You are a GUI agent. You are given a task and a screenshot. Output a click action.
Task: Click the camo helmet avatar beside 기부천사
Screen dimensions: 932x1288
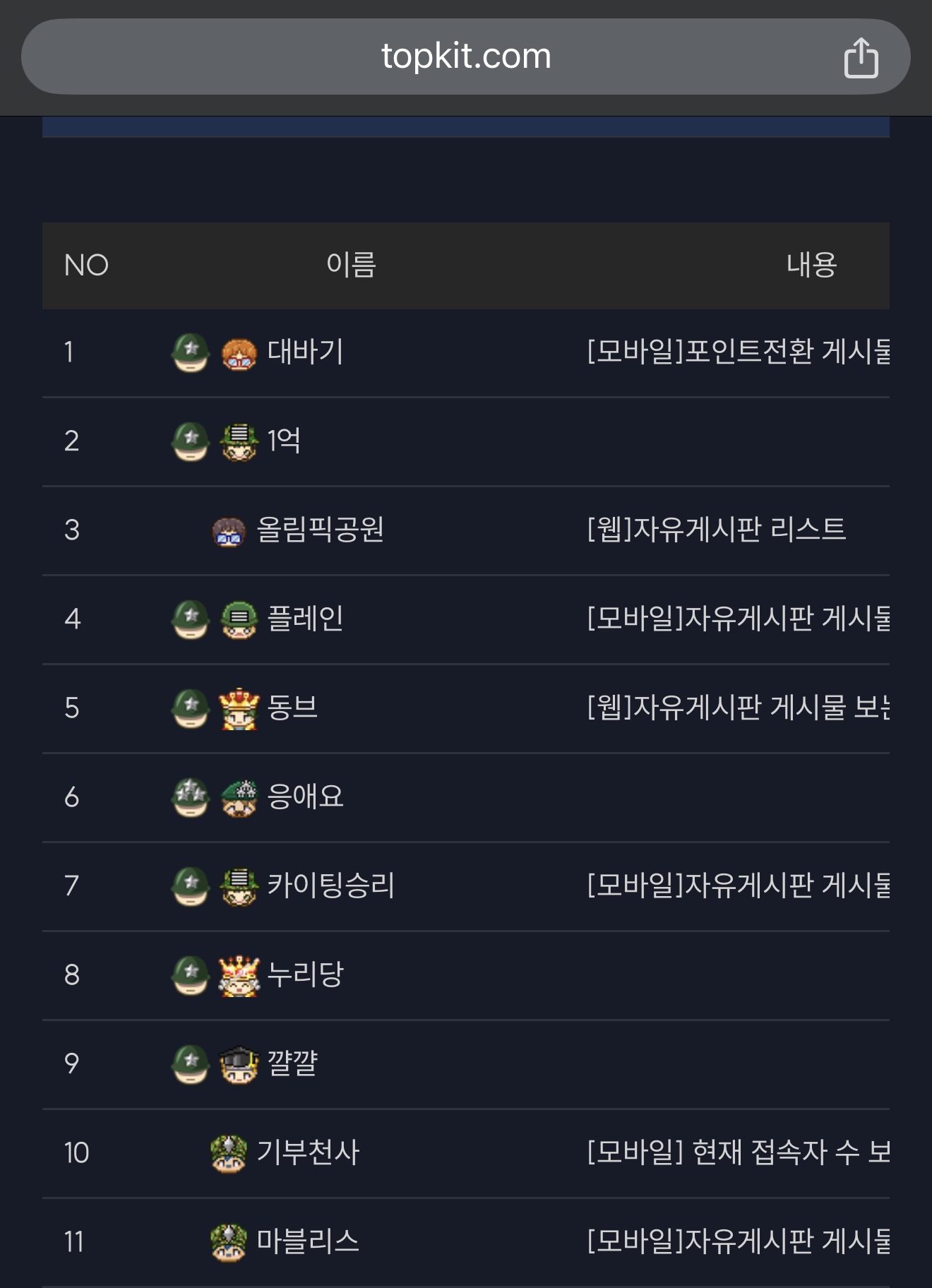[x=229, y=1153]
